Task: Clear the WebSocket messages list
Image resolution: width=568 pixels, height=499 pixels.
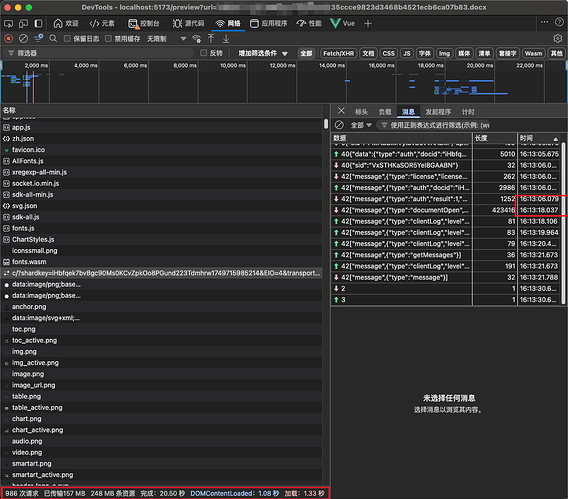Action: coord(339,125)
